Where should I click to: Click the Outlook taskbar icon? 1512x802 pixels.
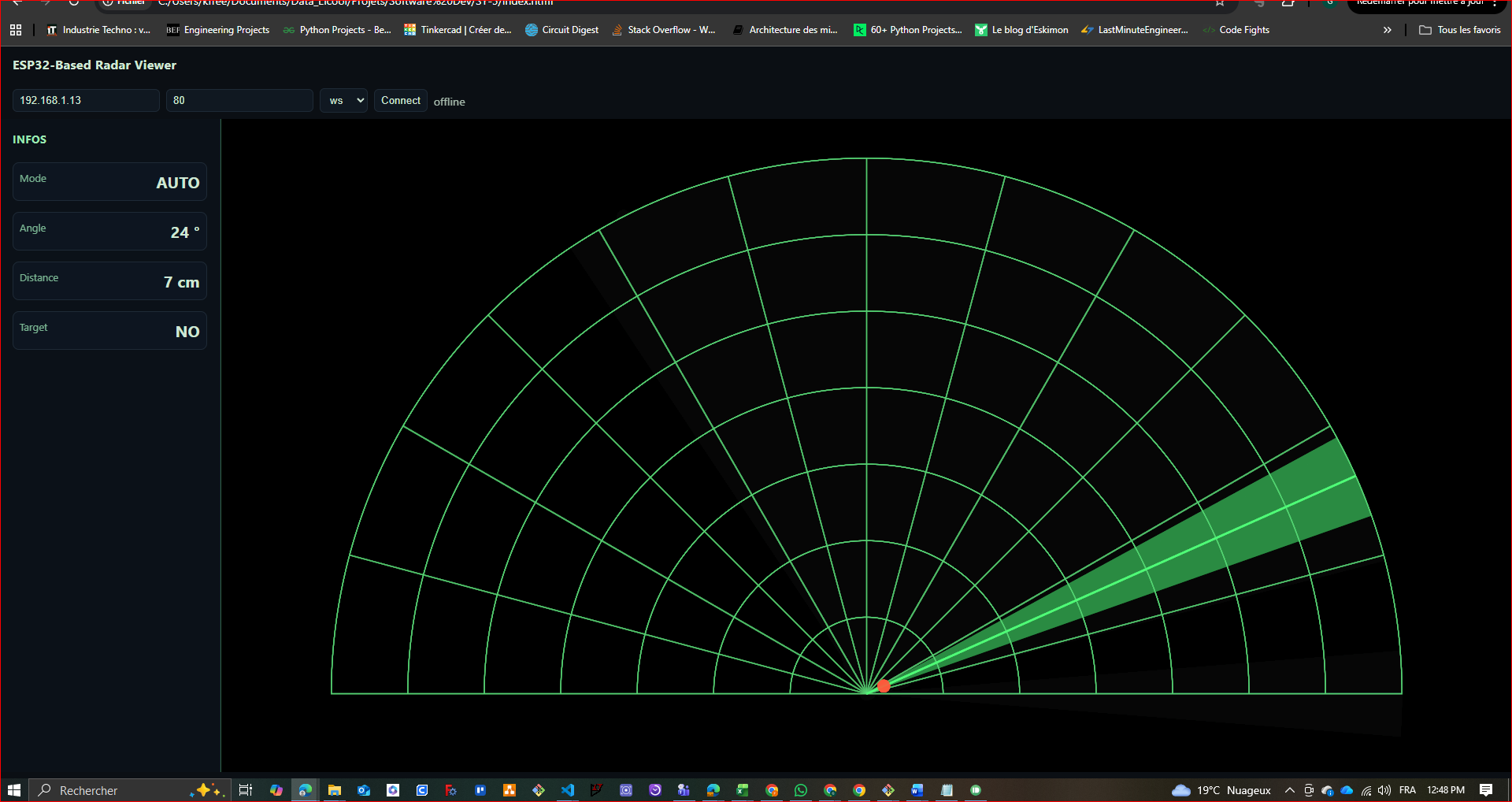click(x=364, y=790)
